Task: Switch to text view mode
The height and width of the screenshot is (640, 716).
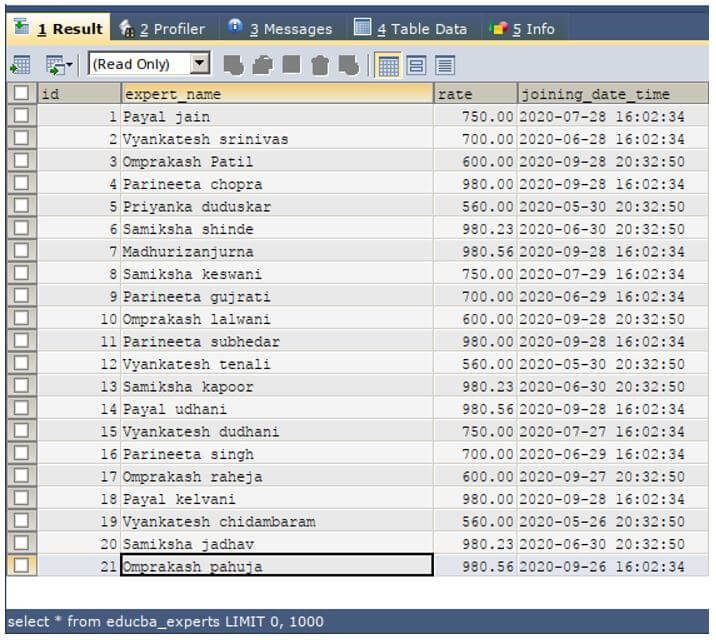Action: click(x=445, y=65)
